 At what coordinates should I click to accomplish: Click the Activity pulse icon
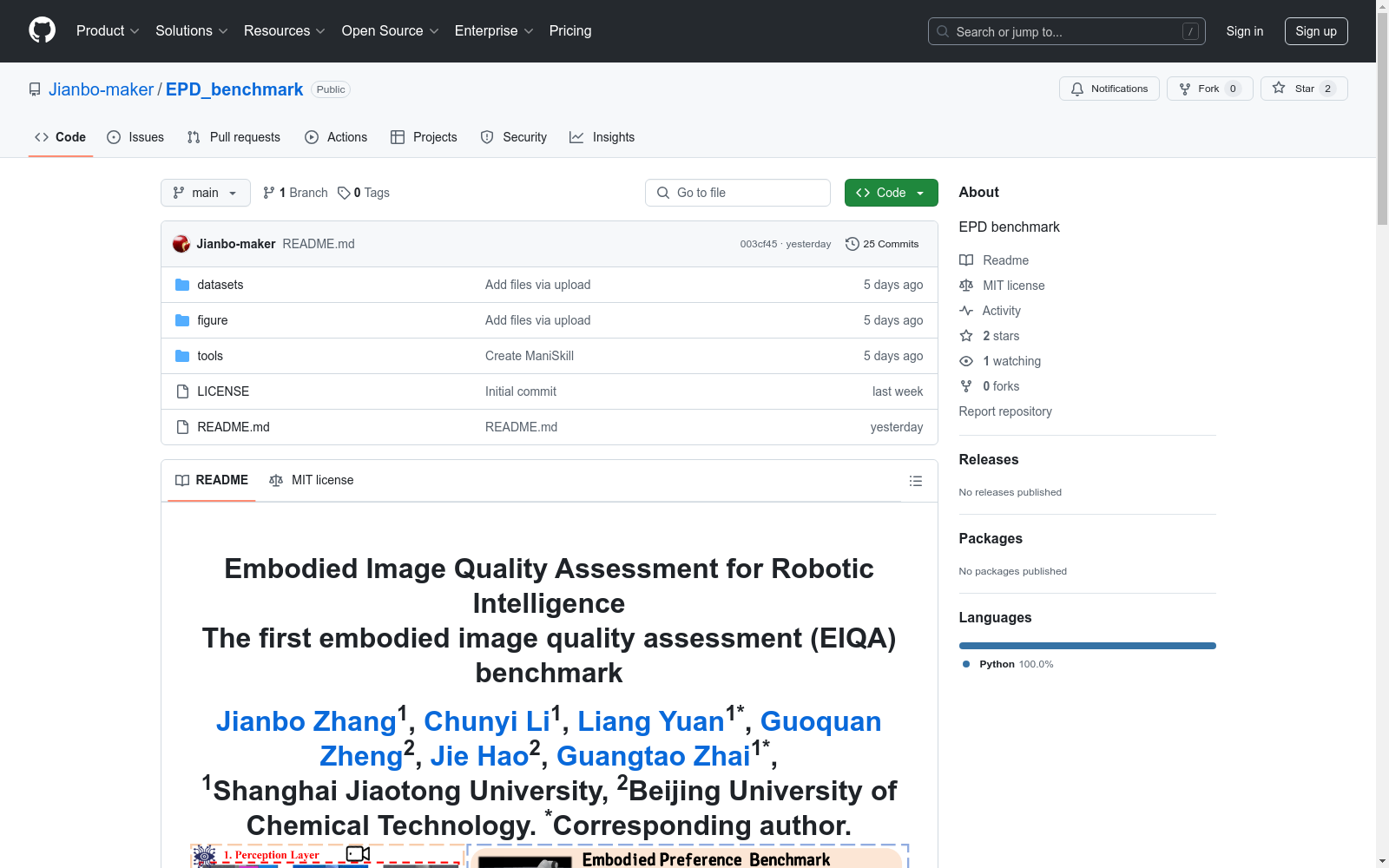coord(966,311)
